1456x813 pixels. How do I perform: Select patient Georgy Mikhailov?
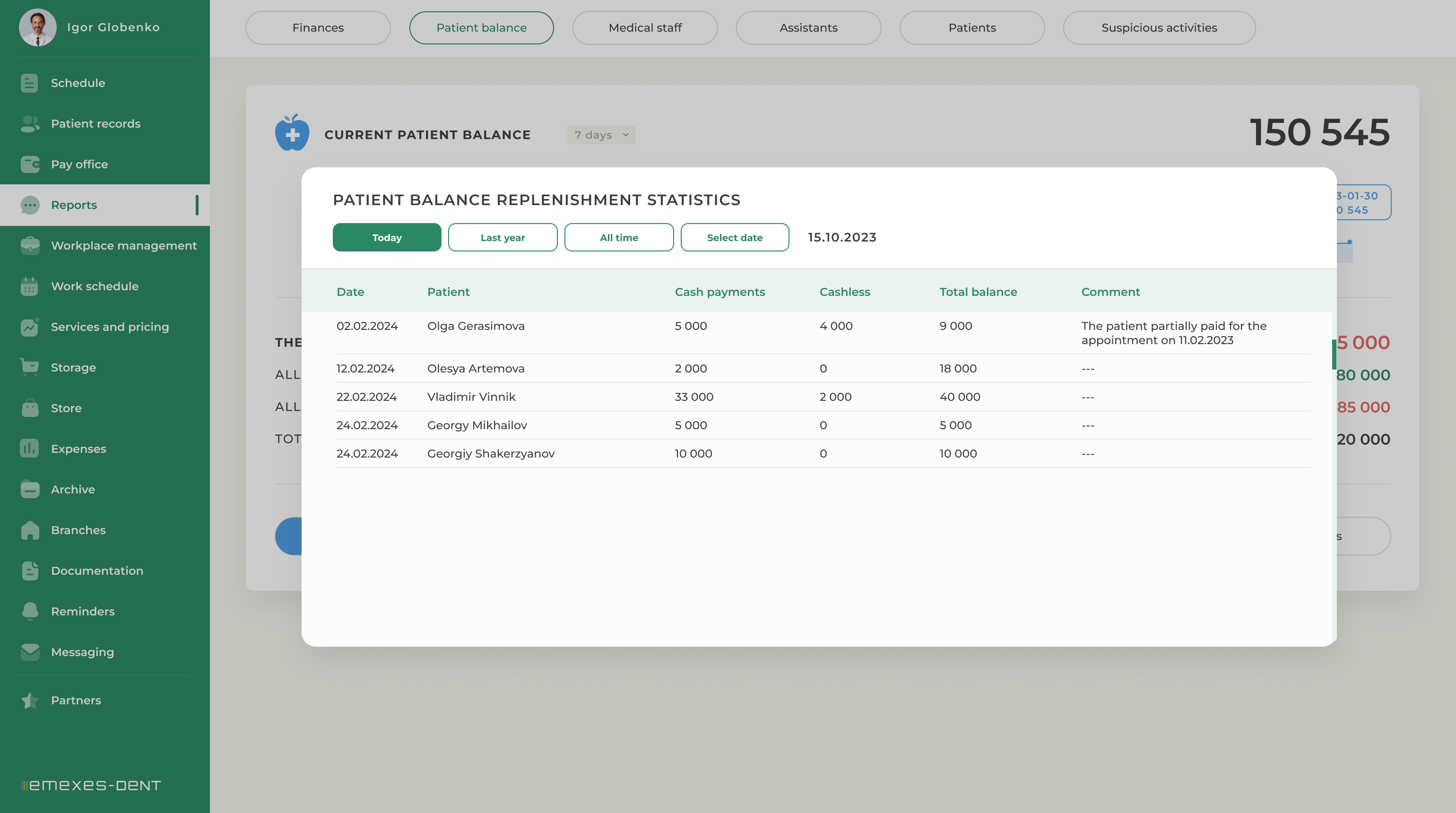(477, 425)
